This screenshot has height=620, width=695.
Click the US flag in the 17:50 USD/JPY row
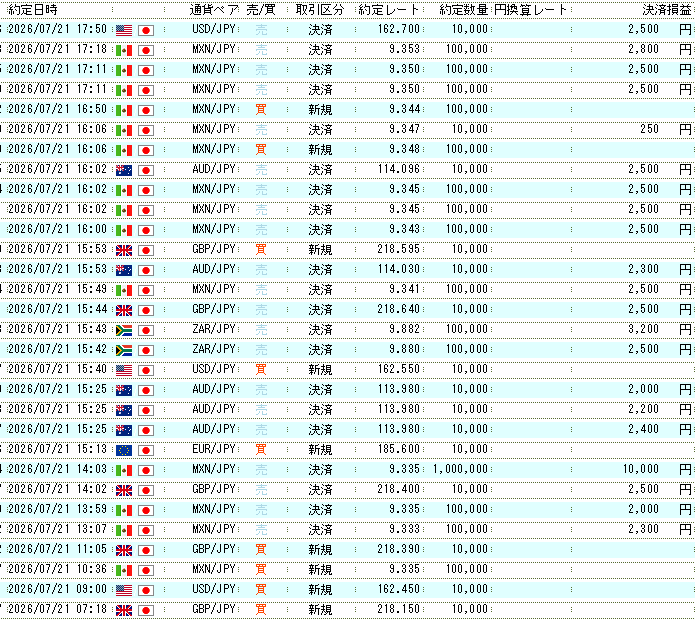[124, 30]
